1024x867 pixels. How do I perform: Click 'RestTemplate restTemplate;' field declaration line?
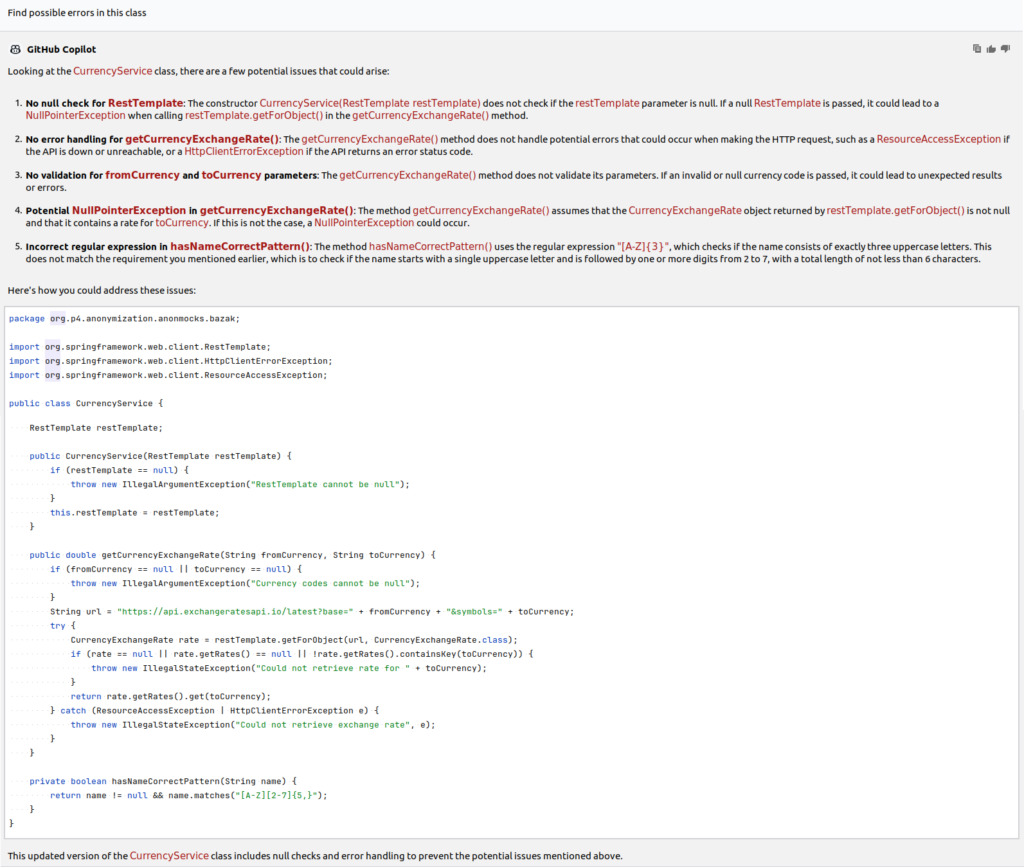coord(96,428)
